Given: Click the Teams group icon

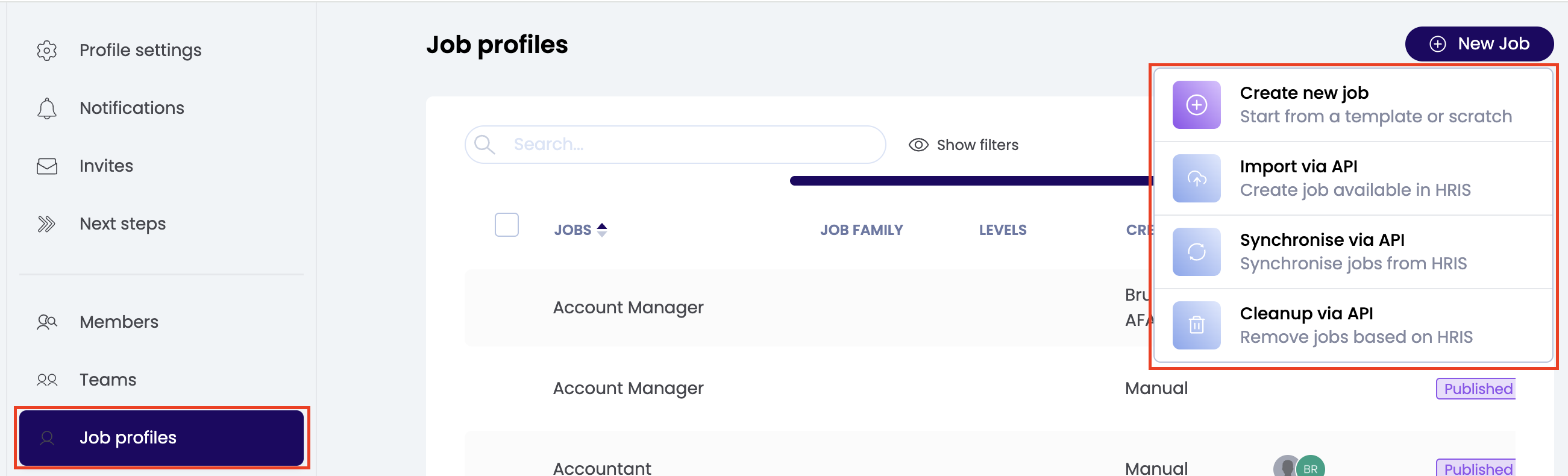Looking at the screenshot, I should [x=47, y=380].
